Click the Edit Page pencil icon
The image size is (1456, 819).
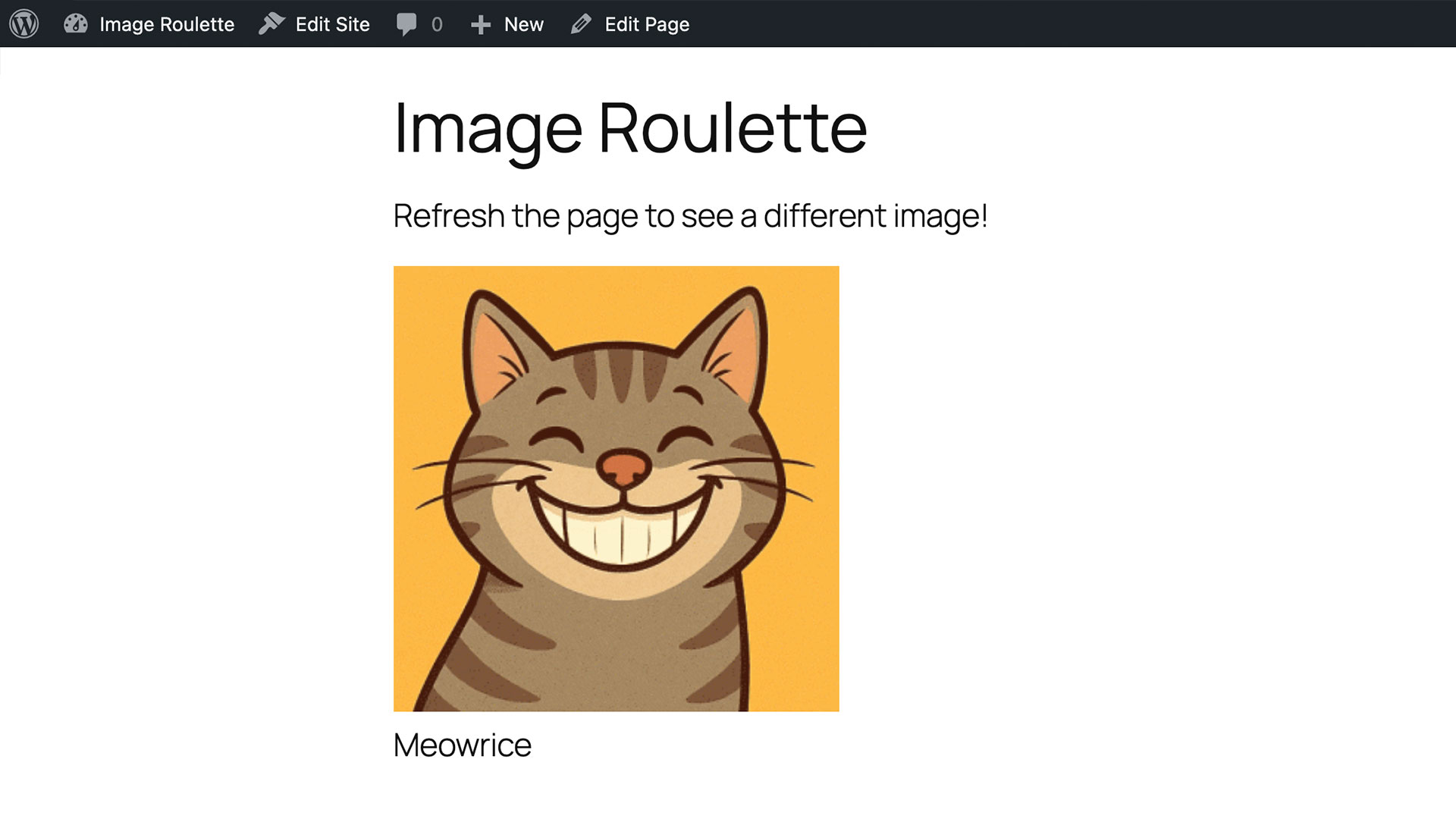coord(581,24)
